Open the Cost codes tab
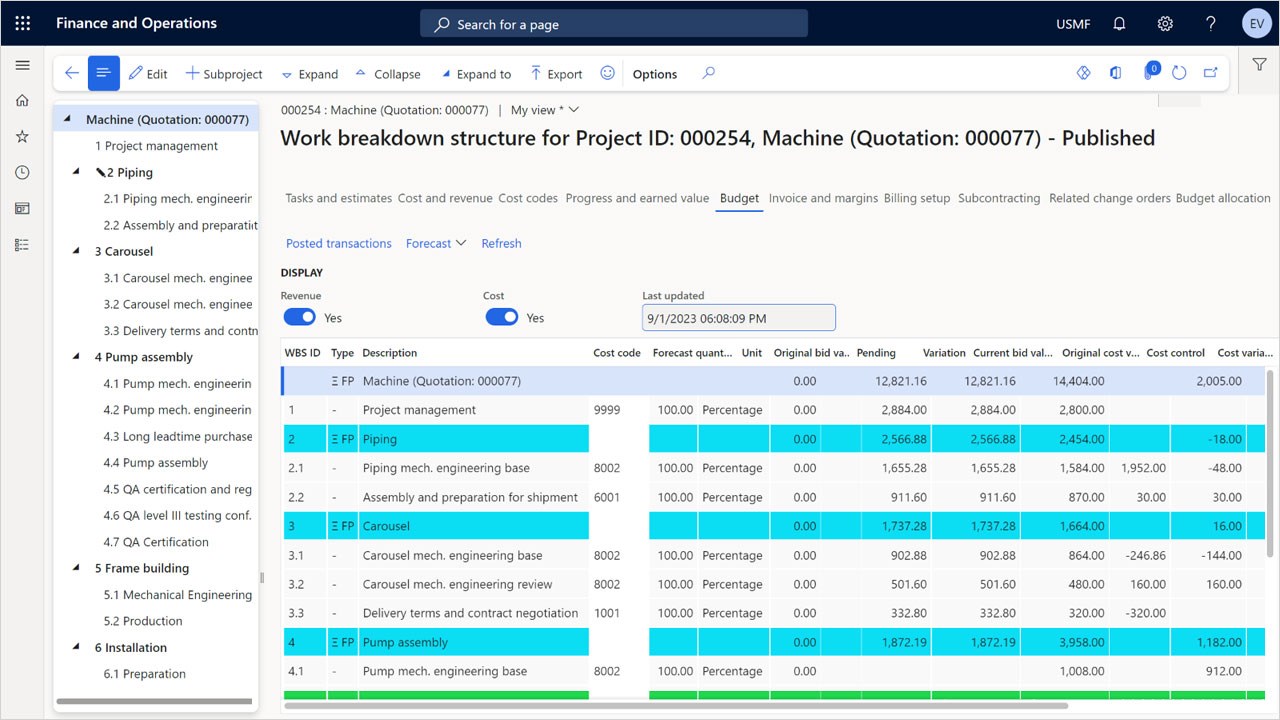This screenshot has height=720, width=1280. 528,198
